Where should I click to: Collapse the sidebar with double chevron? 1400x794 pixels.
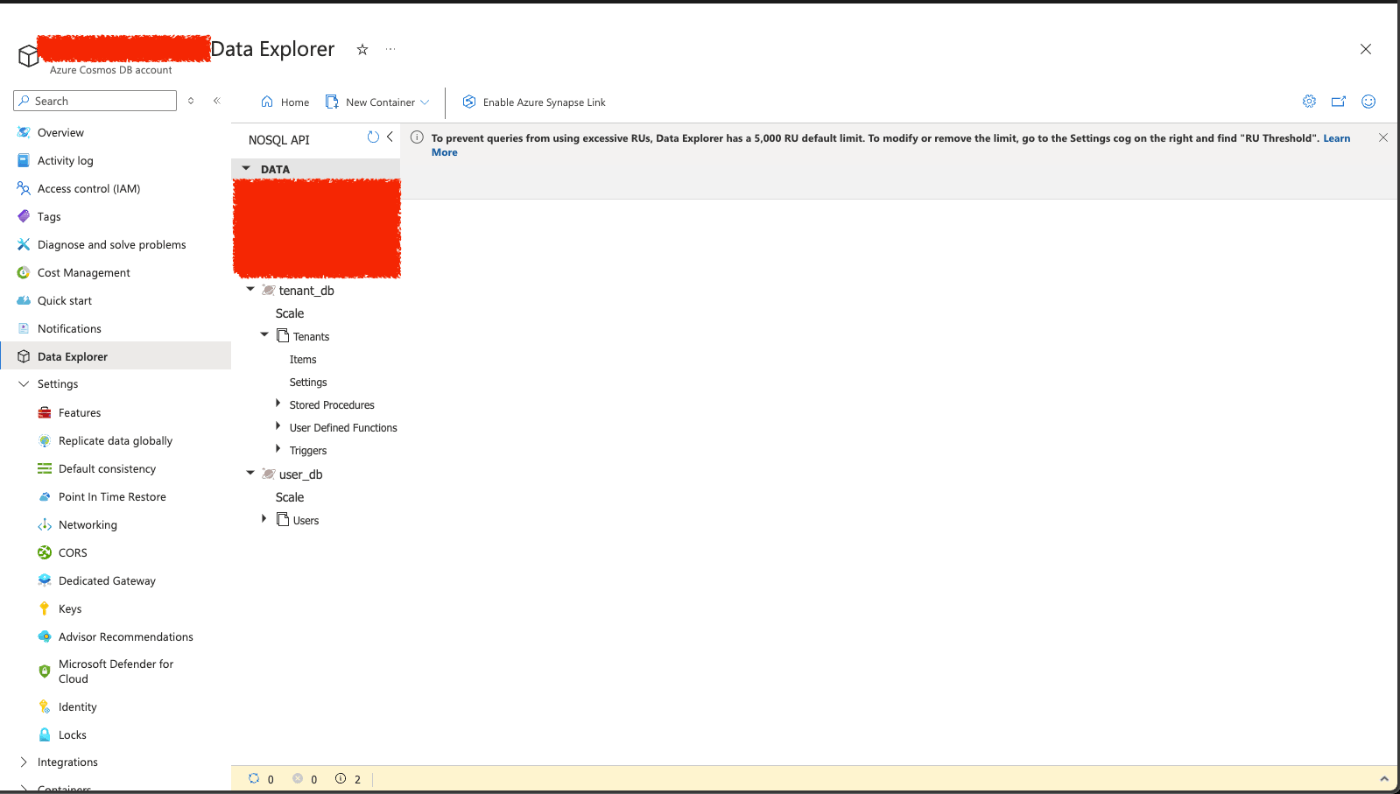tap(217, 101)
